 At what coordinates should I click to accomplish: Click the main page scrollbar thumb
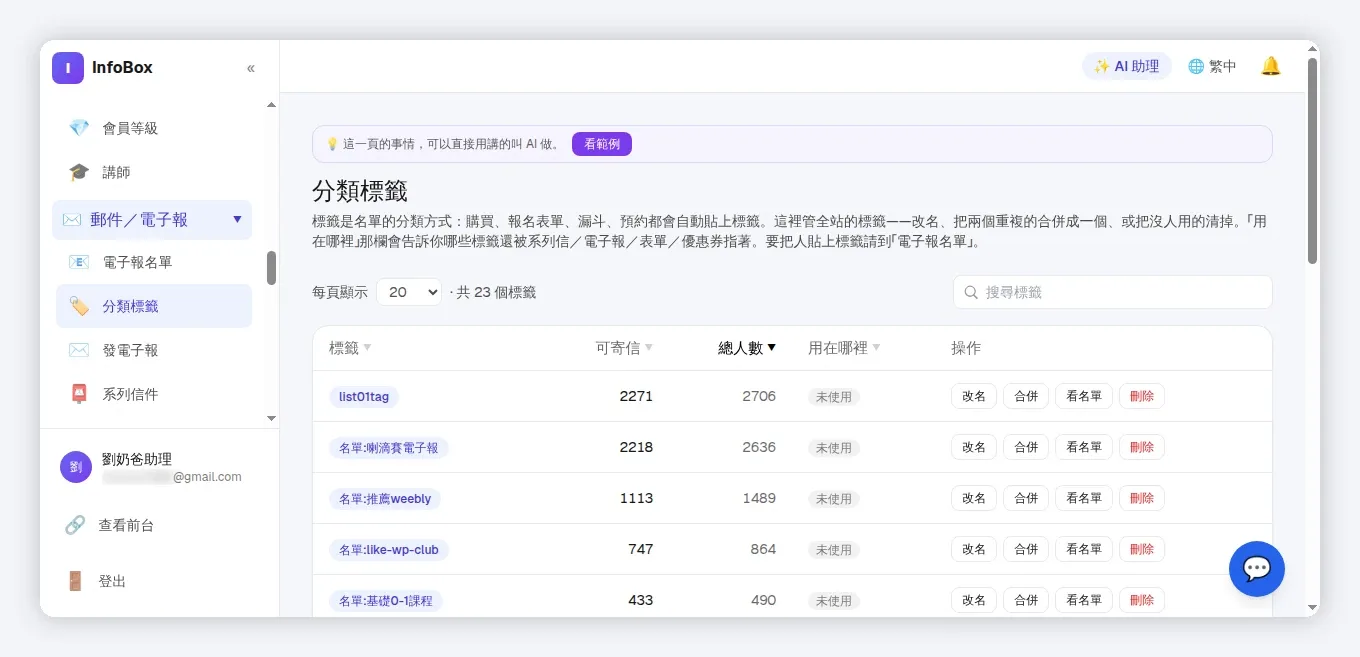[1312, 161]
